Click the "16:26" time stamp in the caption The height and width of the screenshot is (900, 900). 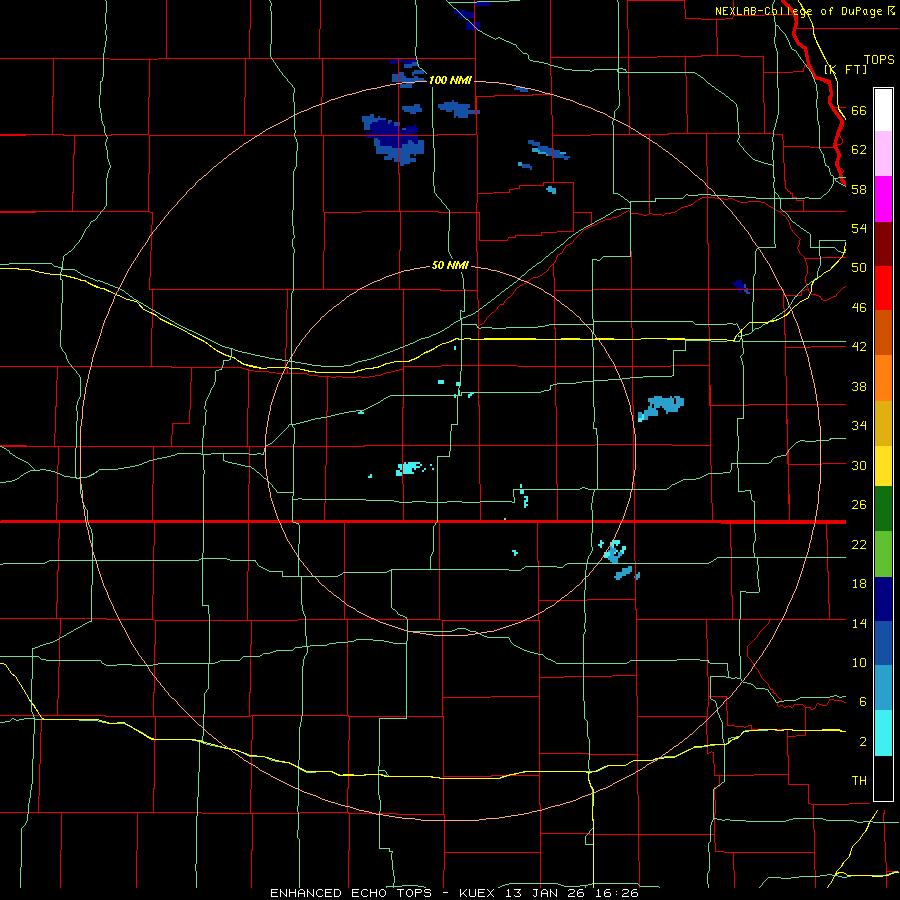(616, 893)
